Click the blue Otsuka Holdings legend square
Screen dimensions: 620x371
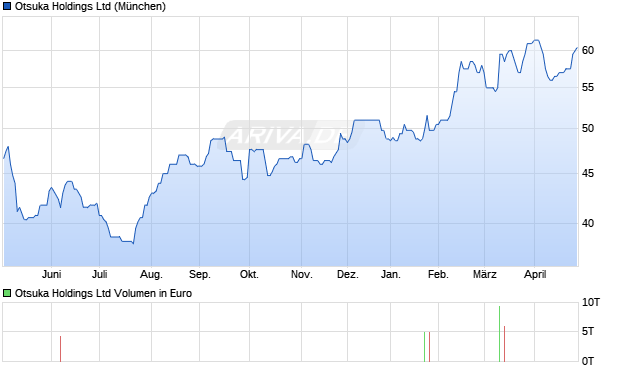tap(7, 6)
